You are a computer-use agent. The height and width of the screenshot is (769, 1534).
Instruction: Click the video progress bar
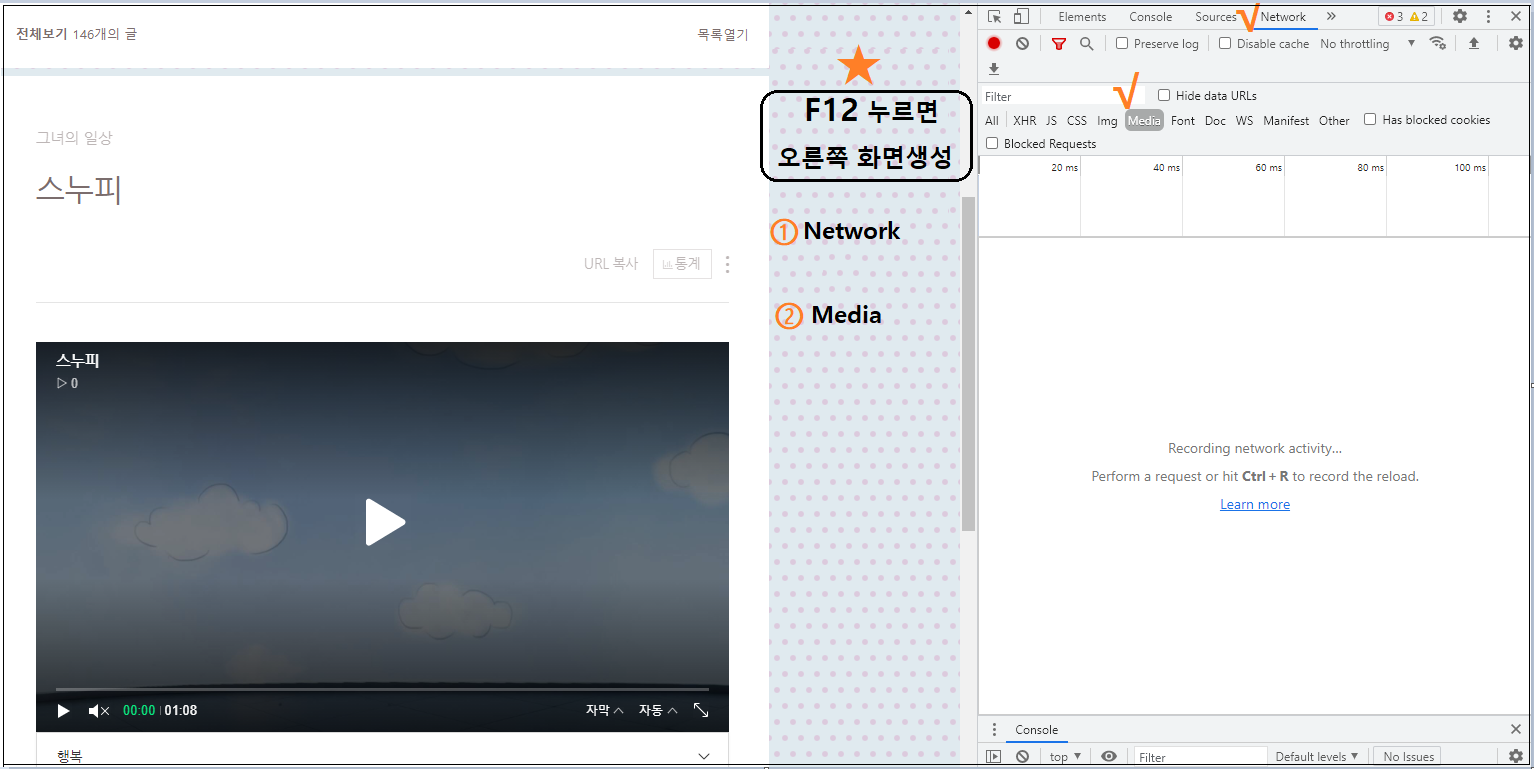(382, 689)
